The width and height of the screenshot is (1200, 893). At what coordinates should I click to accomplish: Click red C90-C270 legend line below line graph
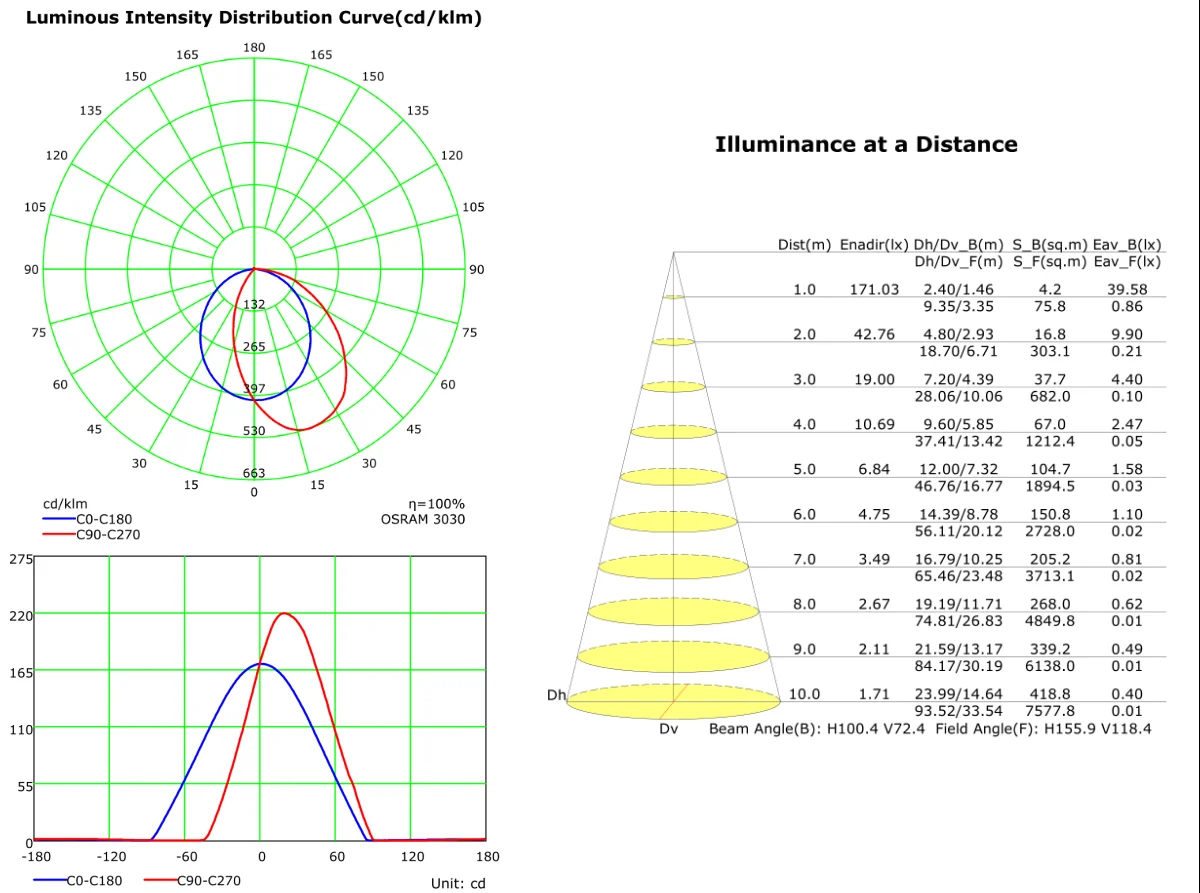(x=158, y=880)
